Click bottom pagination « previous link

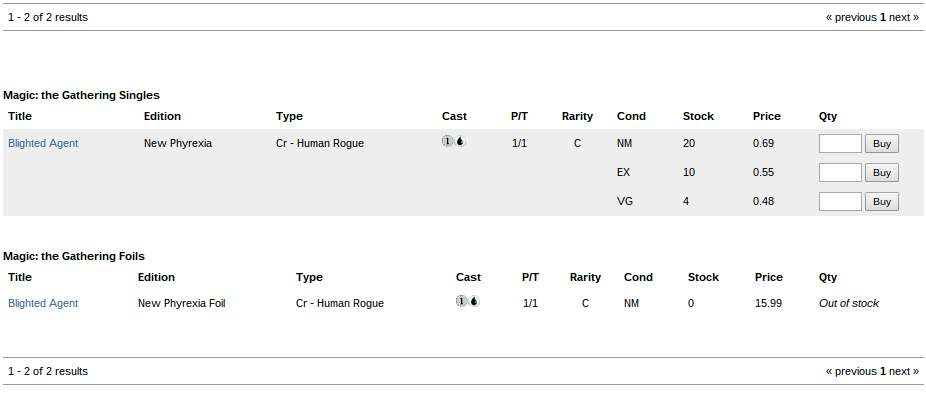coord(851,371)
